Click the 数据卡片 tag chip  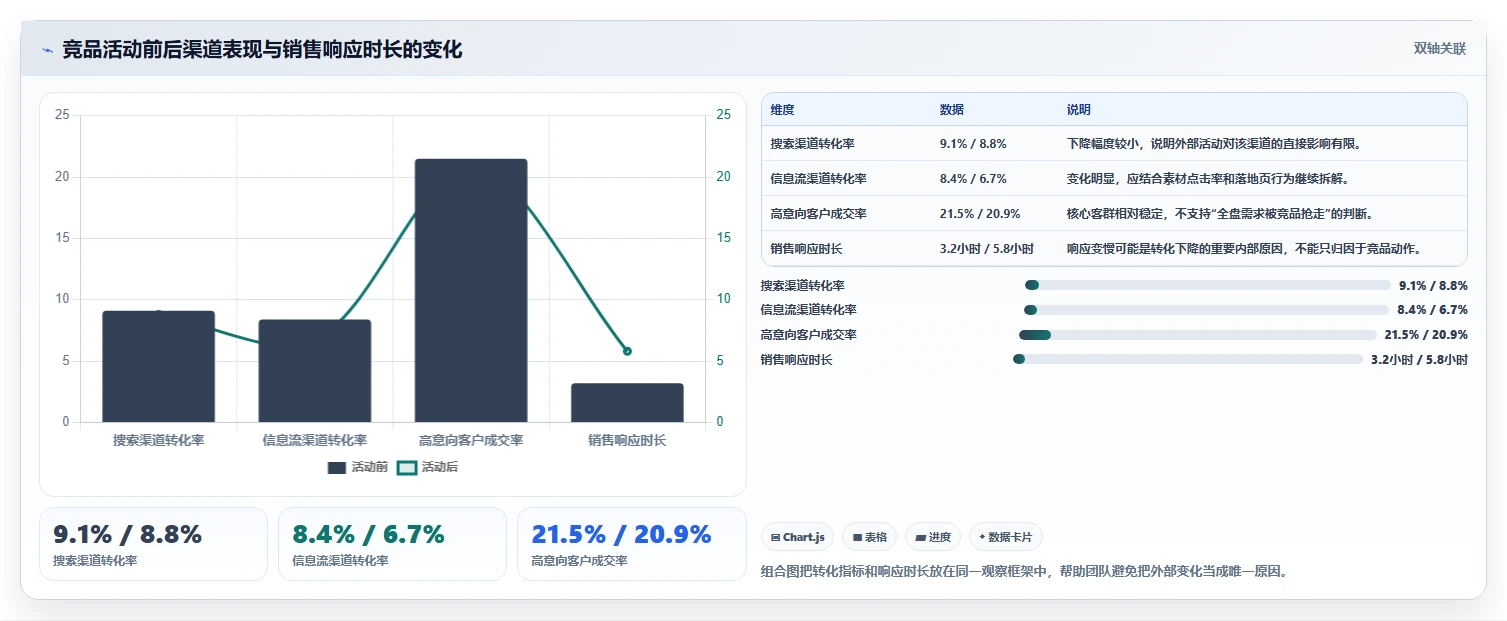[1006, 537]
